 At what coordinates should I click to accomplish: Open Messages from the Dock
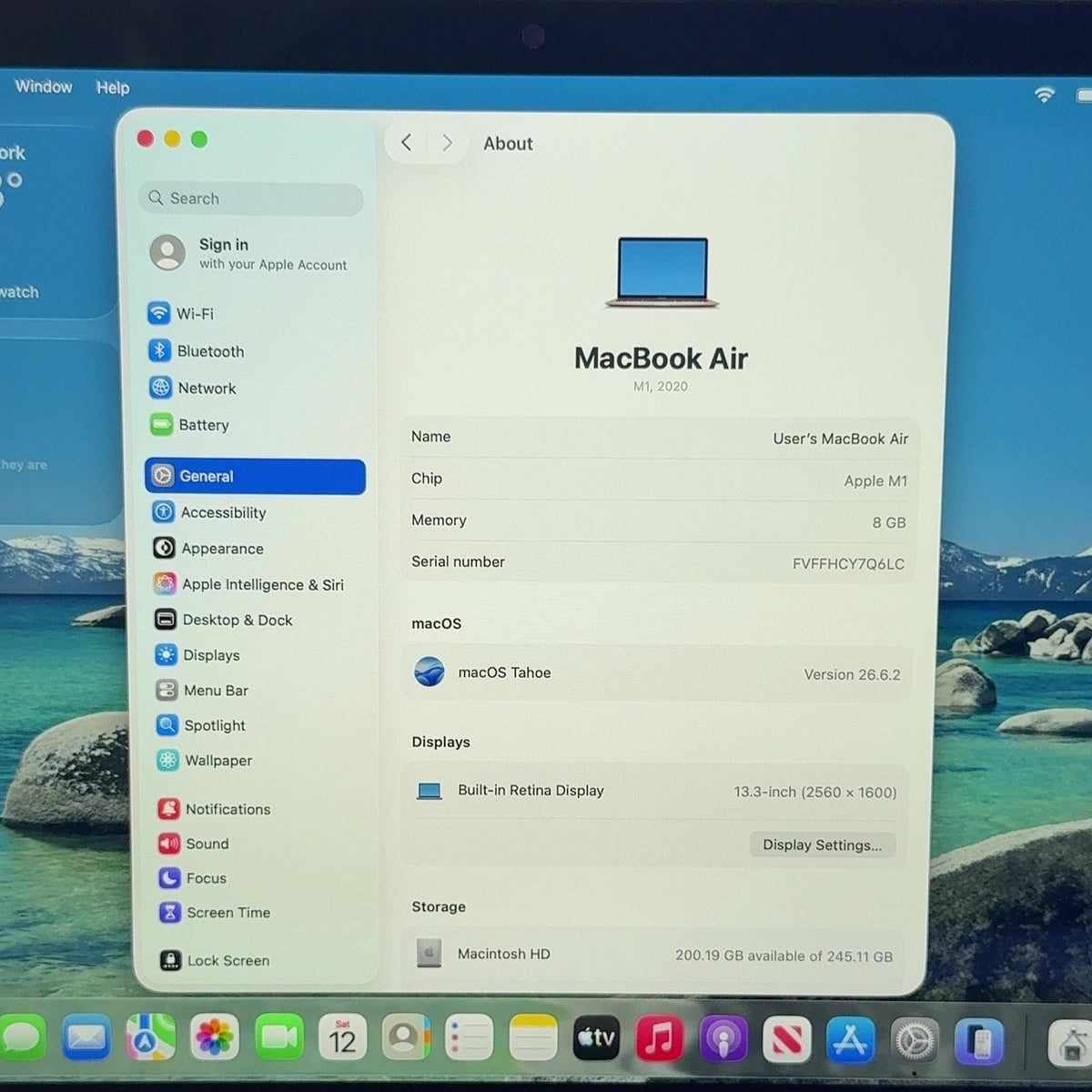22,1038
